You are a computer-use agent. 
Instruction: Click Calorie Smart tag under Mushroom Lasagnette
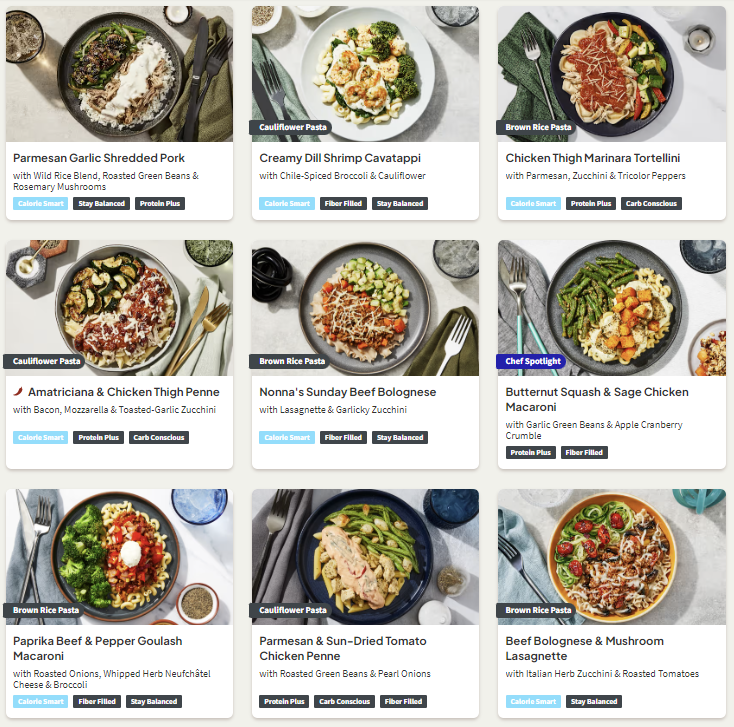tap(533, 702)
